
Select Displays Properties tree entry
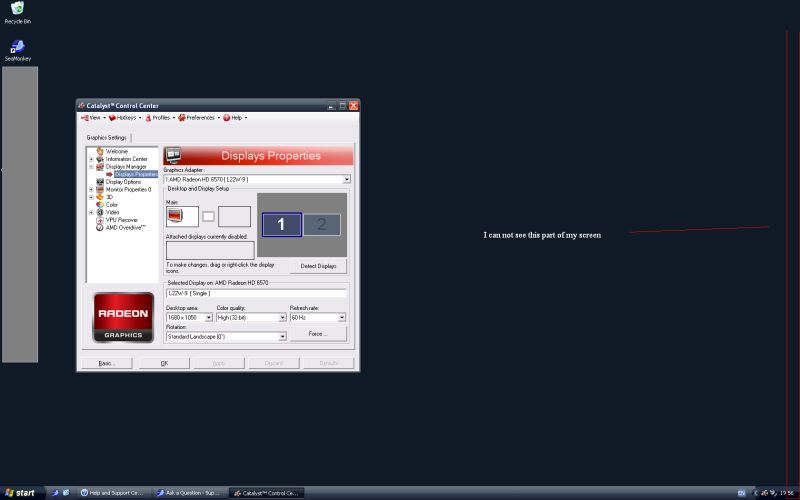point(136,174)
